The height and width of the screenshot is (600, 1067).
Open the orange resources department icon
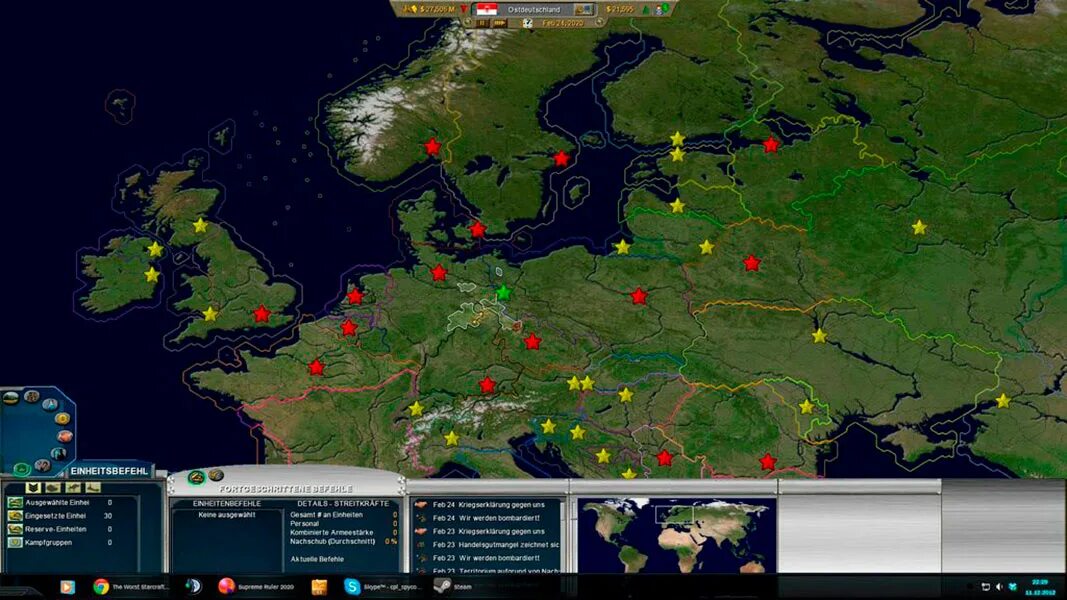pyautogui.click(x=65, y=436)
